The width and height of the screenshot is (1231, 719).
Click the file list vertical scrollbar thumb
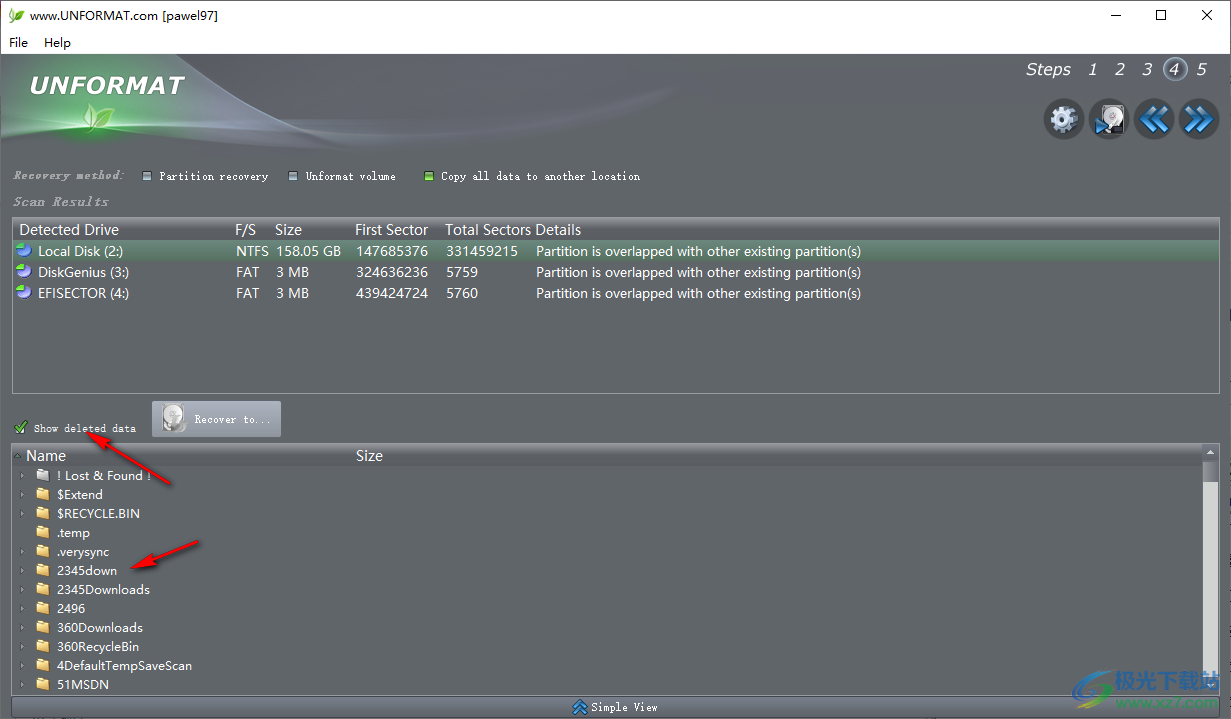point(1211,470)
